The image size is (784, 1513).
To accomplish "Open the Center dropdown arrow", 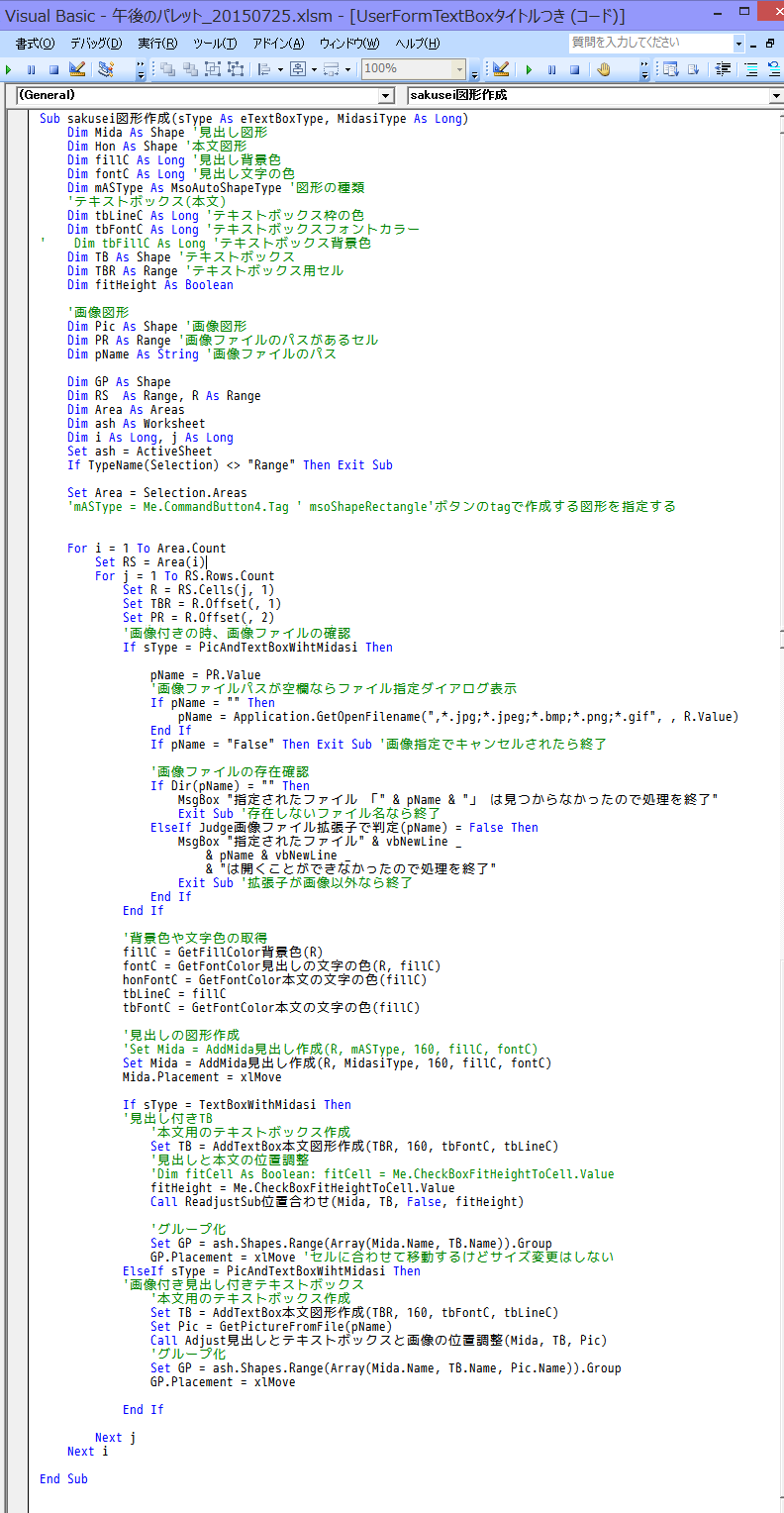I will [313, 69].
